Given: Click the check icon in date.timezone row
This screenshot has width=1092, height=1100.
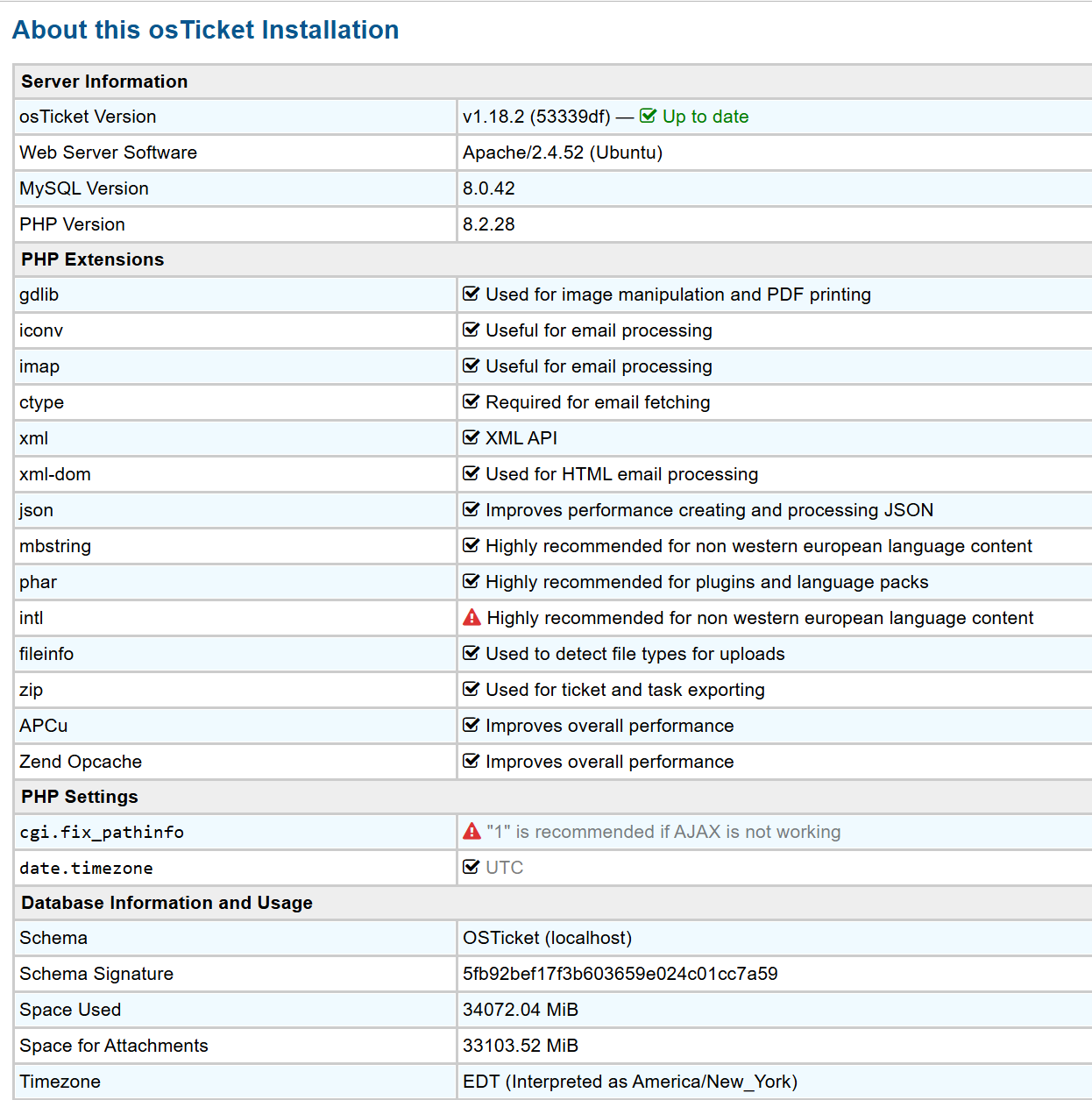Looking at the screenshot, I should tap(471, 867).
